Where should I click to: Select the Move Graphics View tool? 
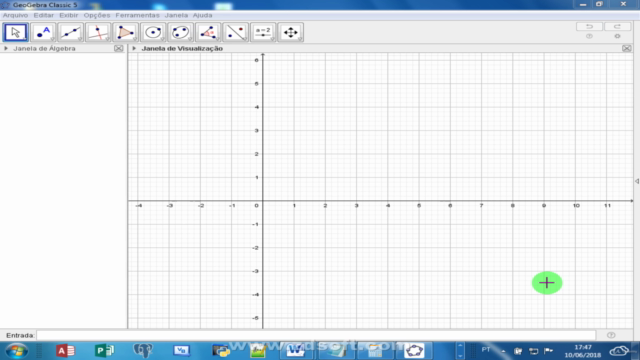pos(291,32)
